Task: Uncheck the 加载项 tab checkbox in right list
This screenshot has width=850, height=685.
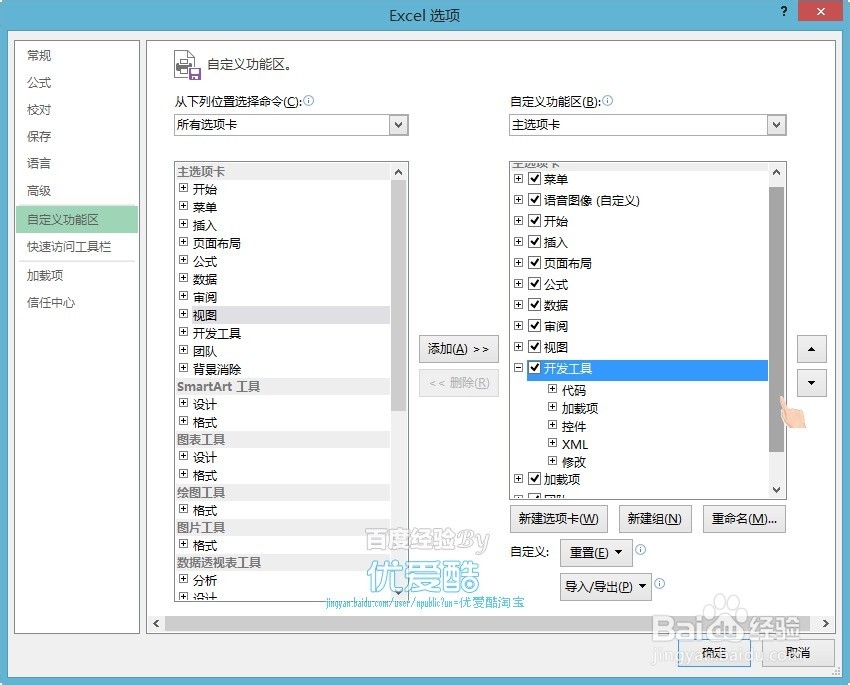Action: [x=535, y=479]
